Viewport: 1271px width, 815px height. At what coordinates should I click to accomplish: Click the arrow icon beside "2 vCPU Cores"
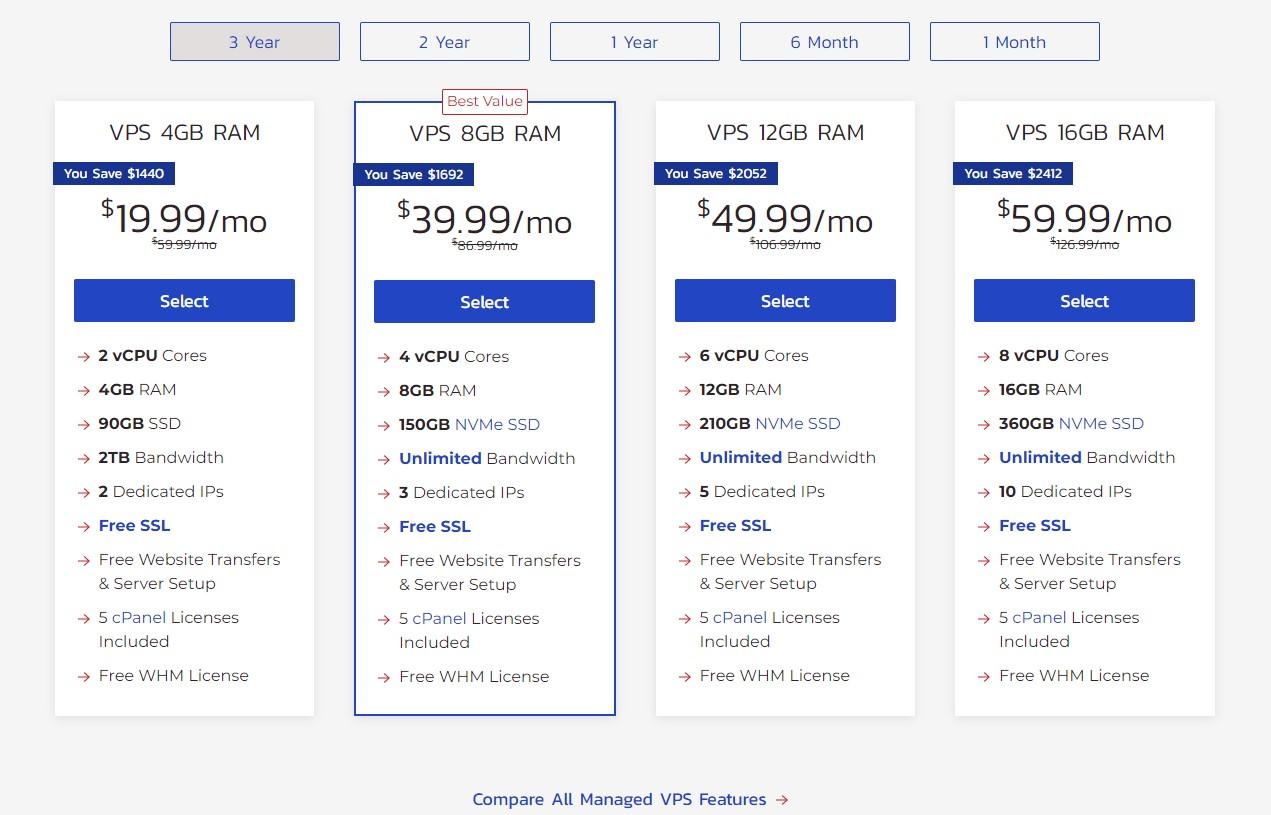pyautogui.click(x=84, y=356)
